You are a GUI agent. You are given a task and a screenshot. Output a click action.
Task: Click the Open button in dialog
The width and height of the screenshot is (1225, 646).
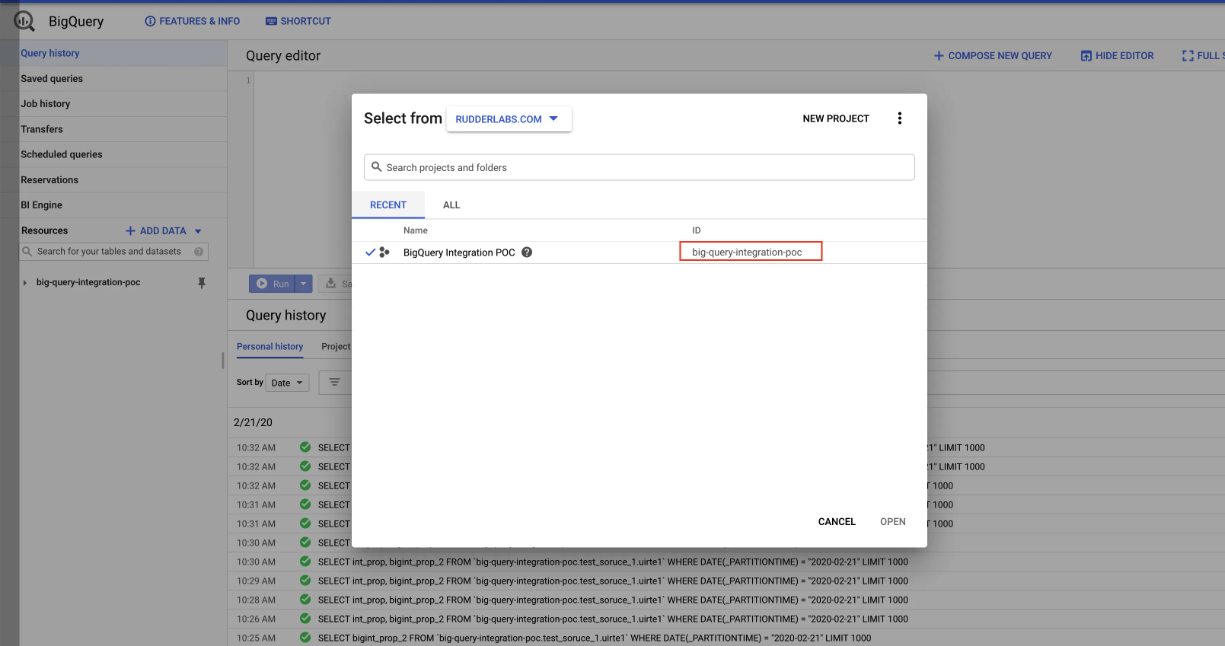893,522
